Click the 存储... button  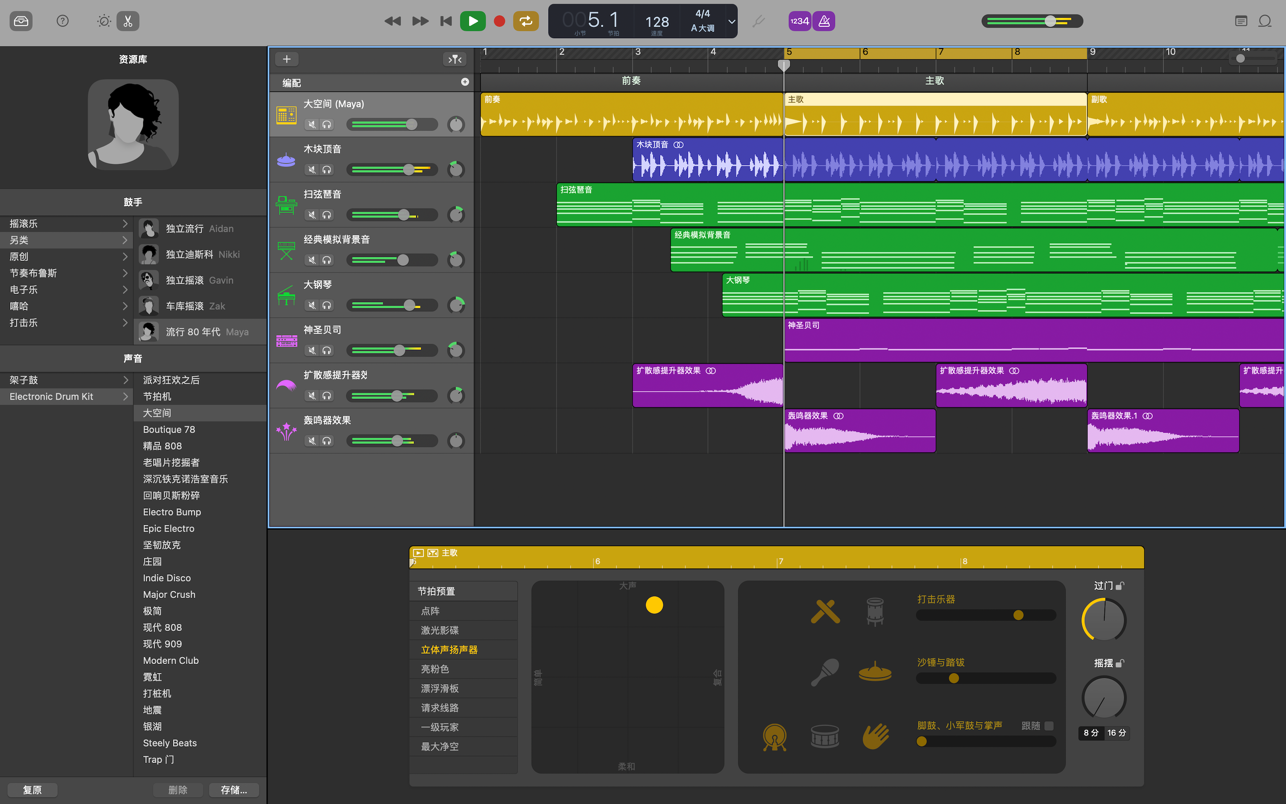click(234, 790)
